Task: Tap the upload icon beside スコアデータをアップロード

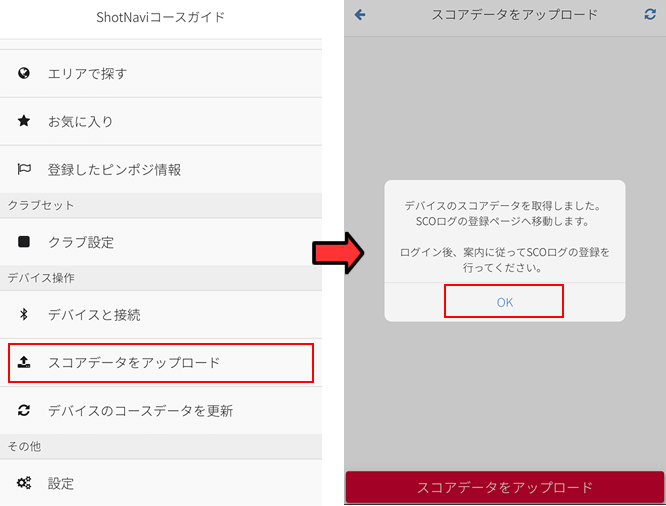Action: tap(24, 362)
